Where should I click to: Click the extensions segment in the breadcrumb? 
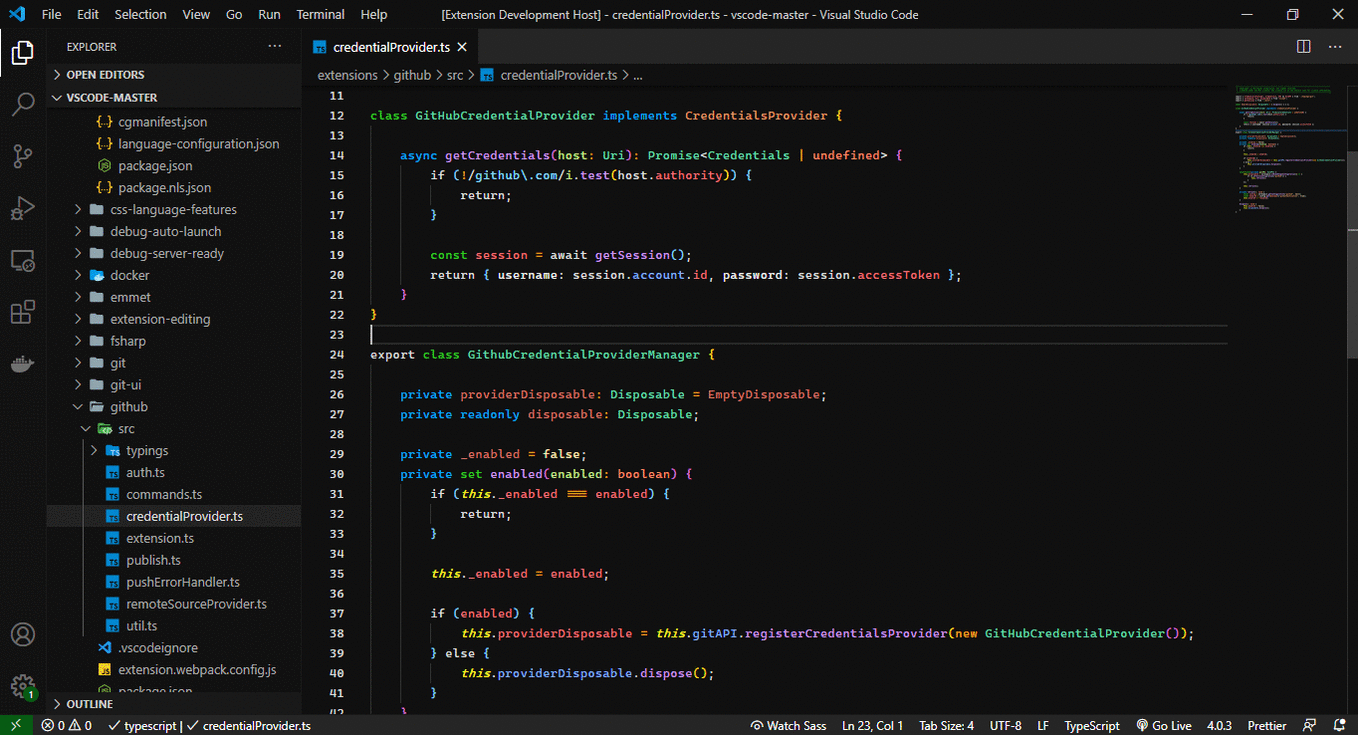click(x=348, y=75)
